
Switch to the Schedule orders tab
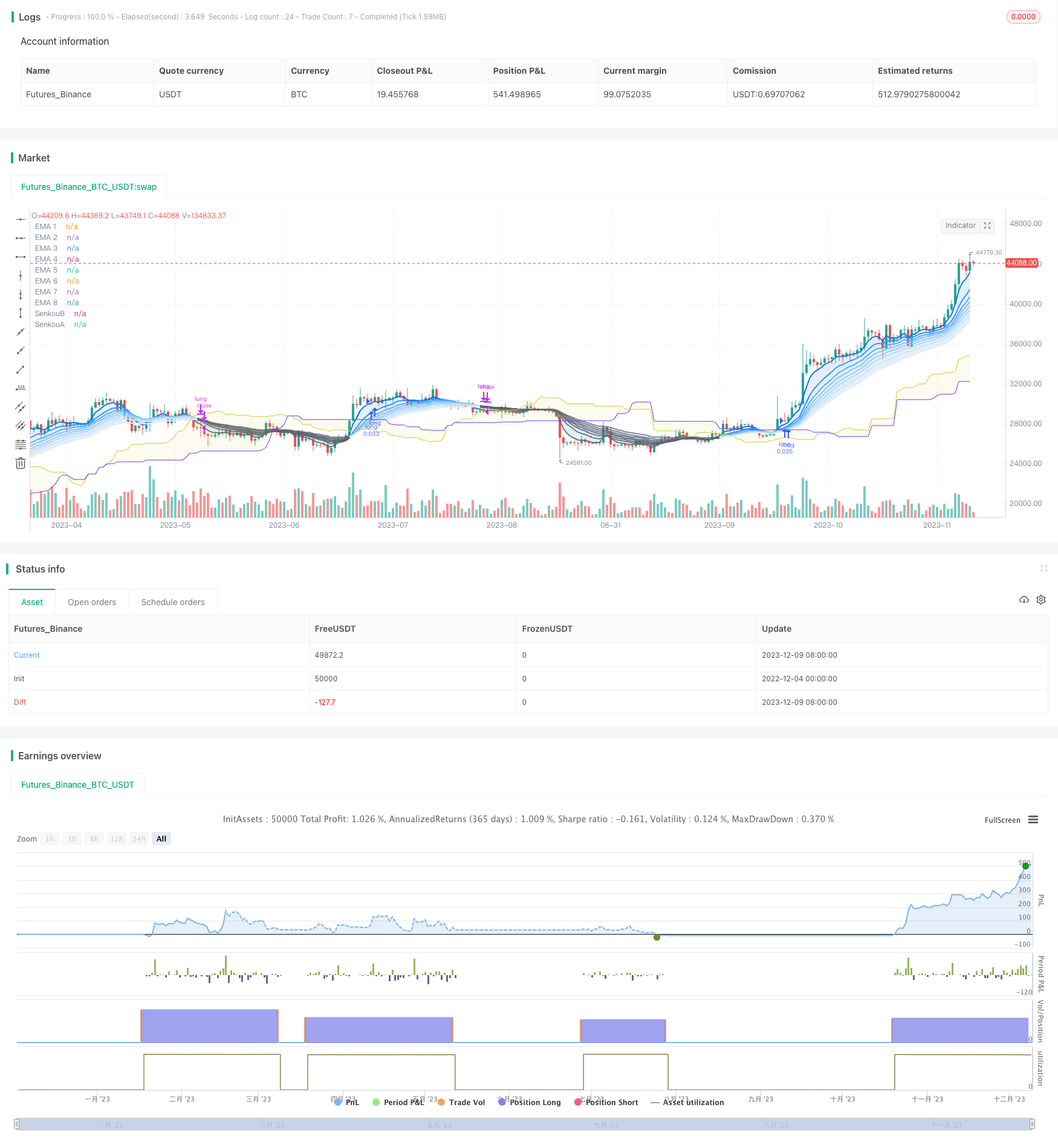[x=173, y=602]
